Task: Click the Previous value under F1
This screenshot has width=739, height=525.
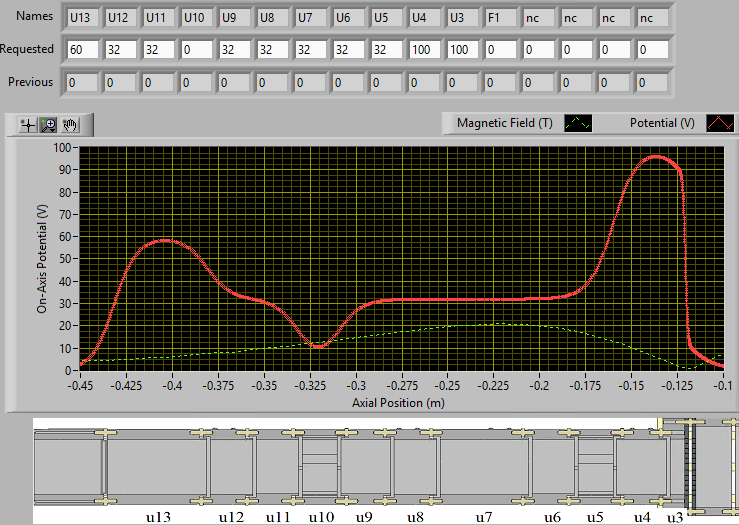Action: pyautogui.click(x=501, y=83)
